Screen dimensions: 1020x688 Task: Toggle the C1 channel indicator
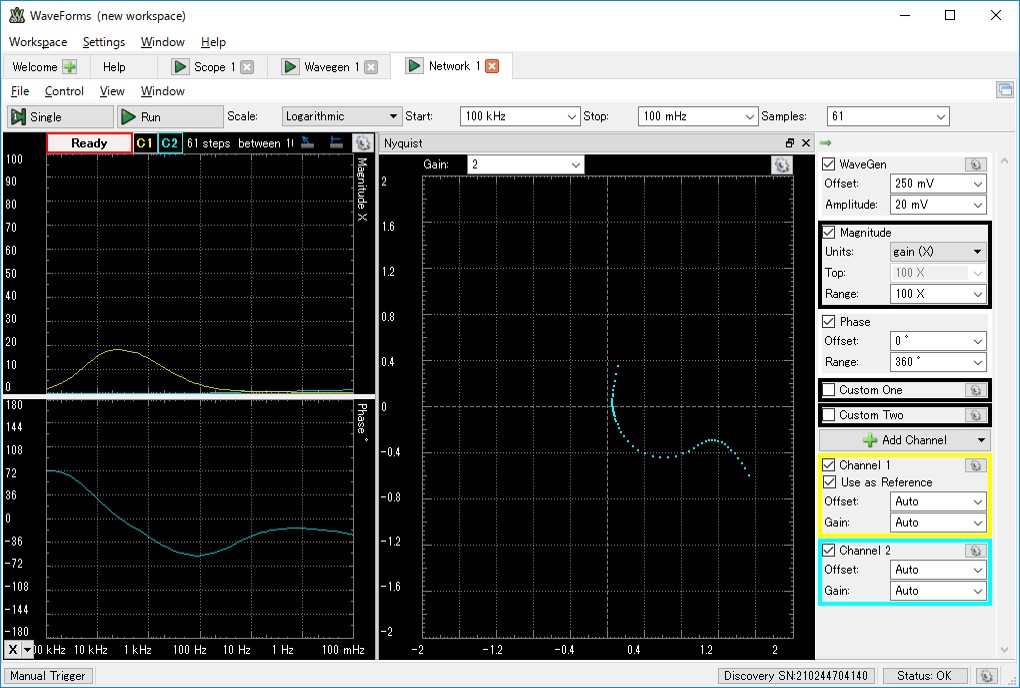point(145,143)
